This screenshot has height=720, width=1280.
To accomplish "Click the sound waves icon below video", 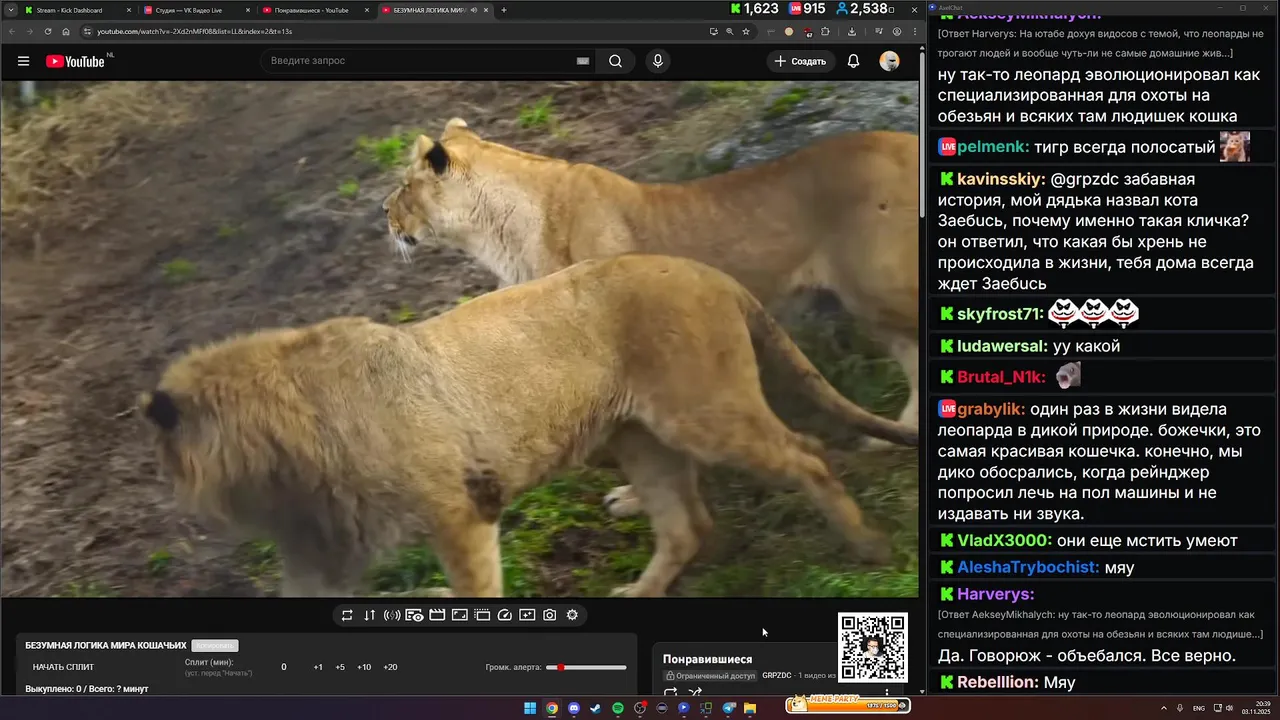I will [x=392, y=615].
